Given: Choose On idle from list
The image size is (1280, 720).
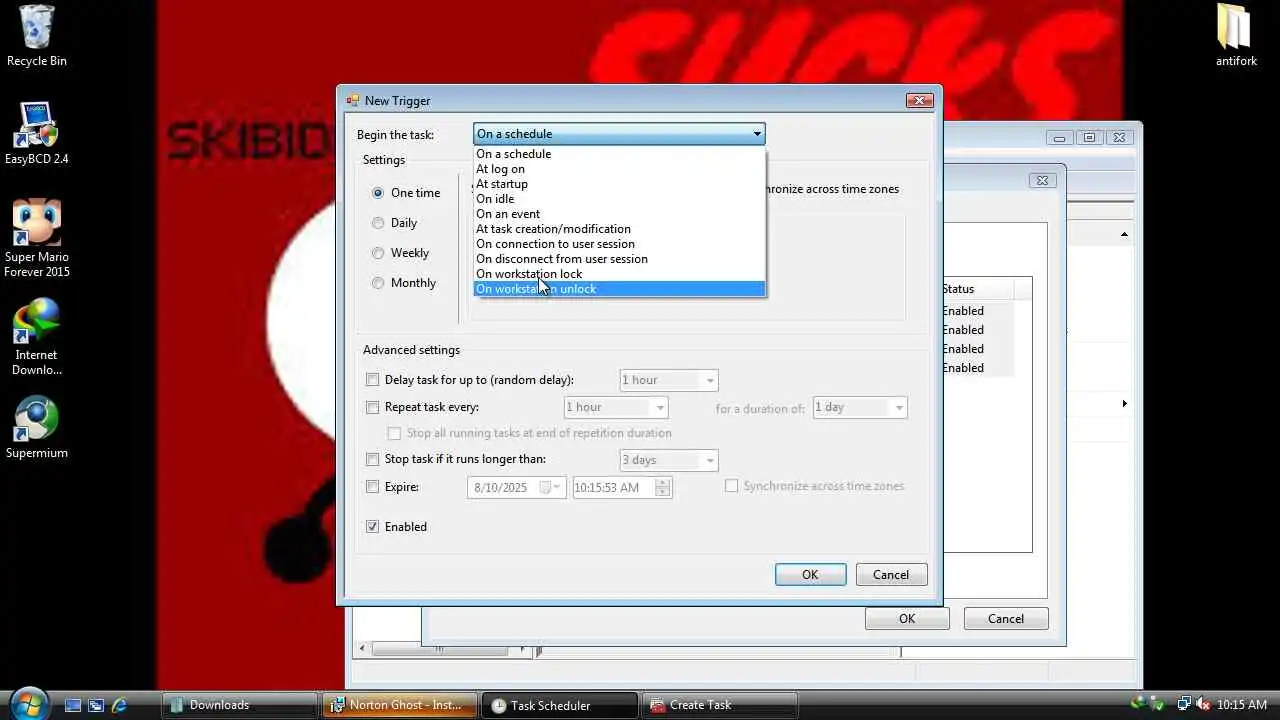Looking at the screenshot, I should 619,199.
